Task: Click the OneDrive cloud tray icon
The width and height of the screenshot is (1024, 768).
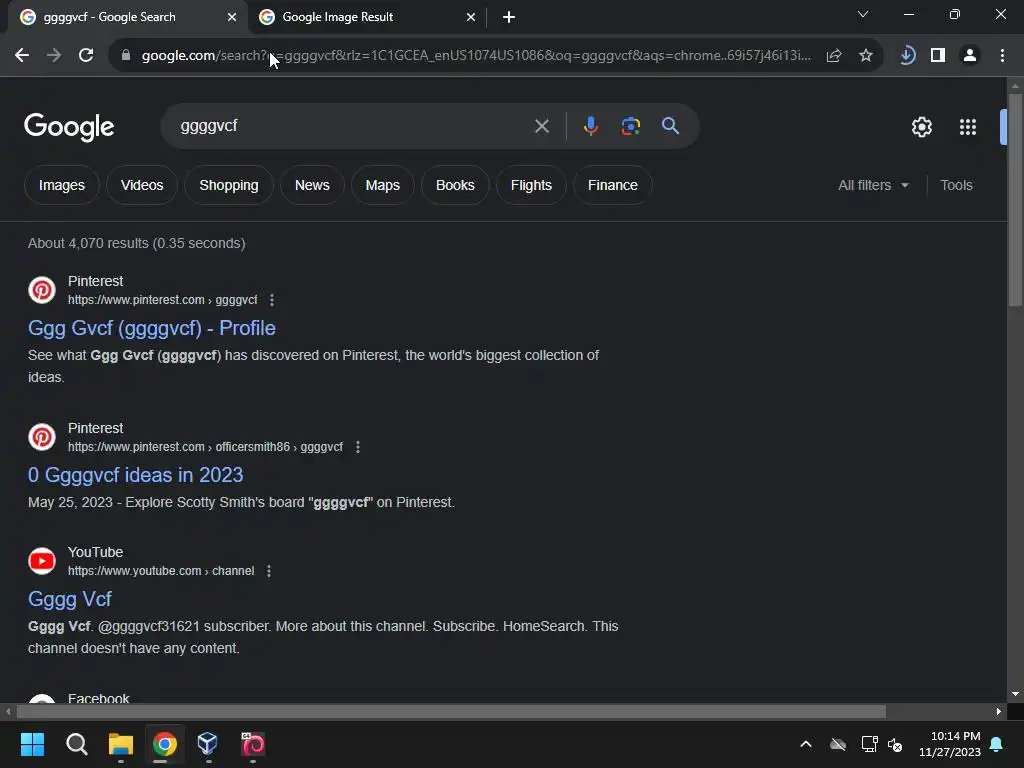Action: tap(838, 744)
